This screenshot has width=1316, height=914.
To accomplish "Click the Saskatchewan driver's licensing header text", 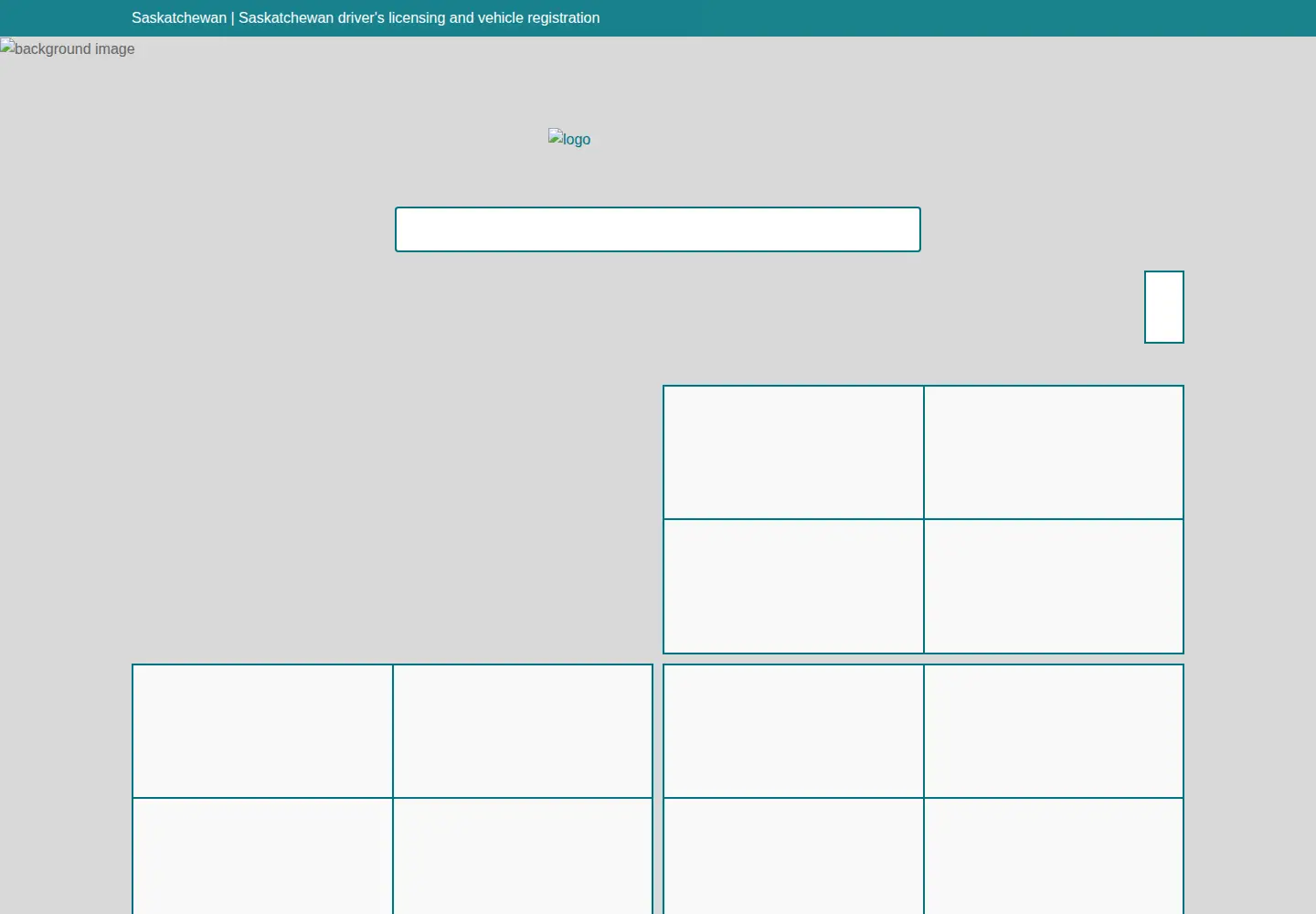I will [366, 18].
